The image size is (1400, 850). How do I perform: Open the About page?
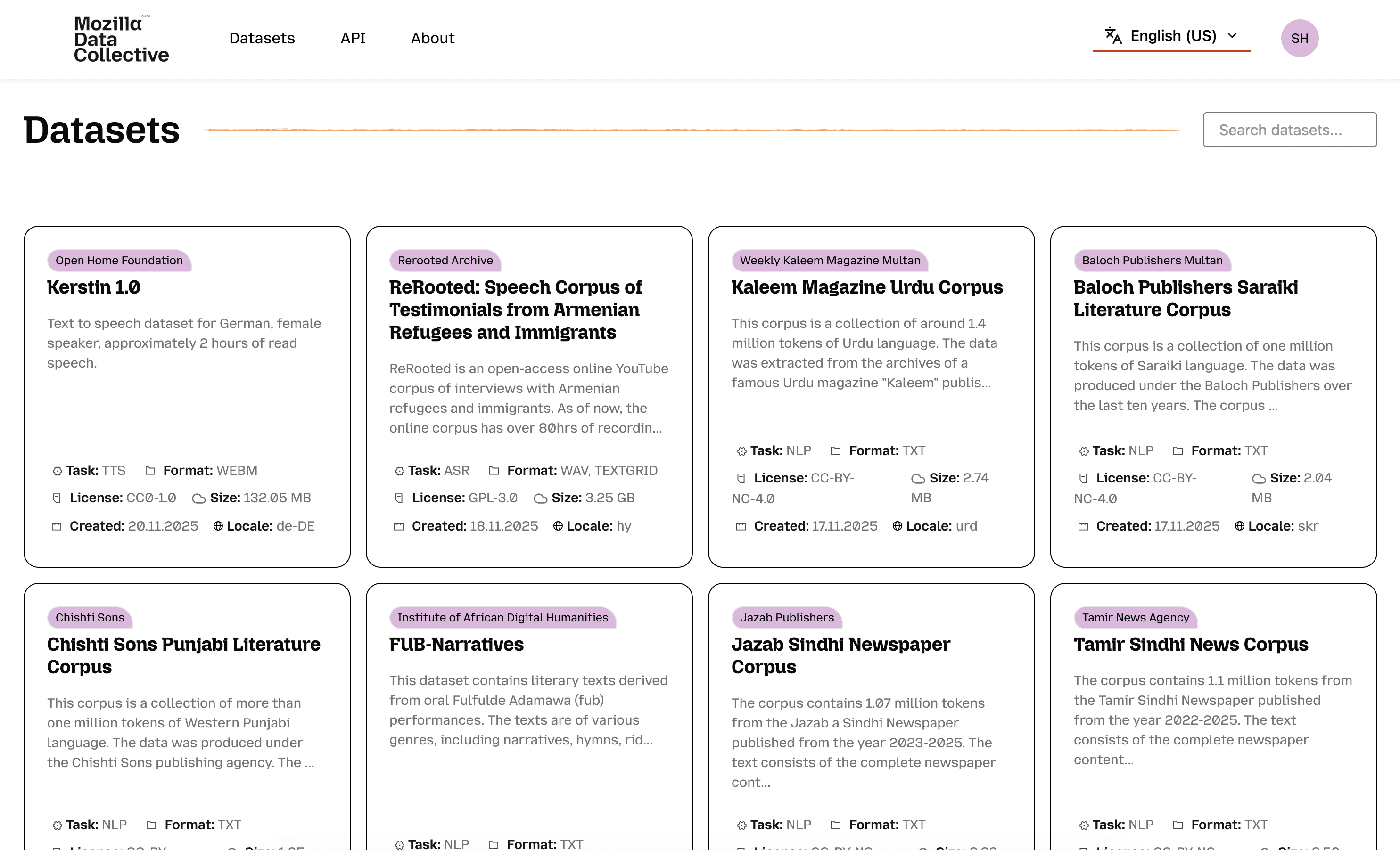(x=432, y=38)
